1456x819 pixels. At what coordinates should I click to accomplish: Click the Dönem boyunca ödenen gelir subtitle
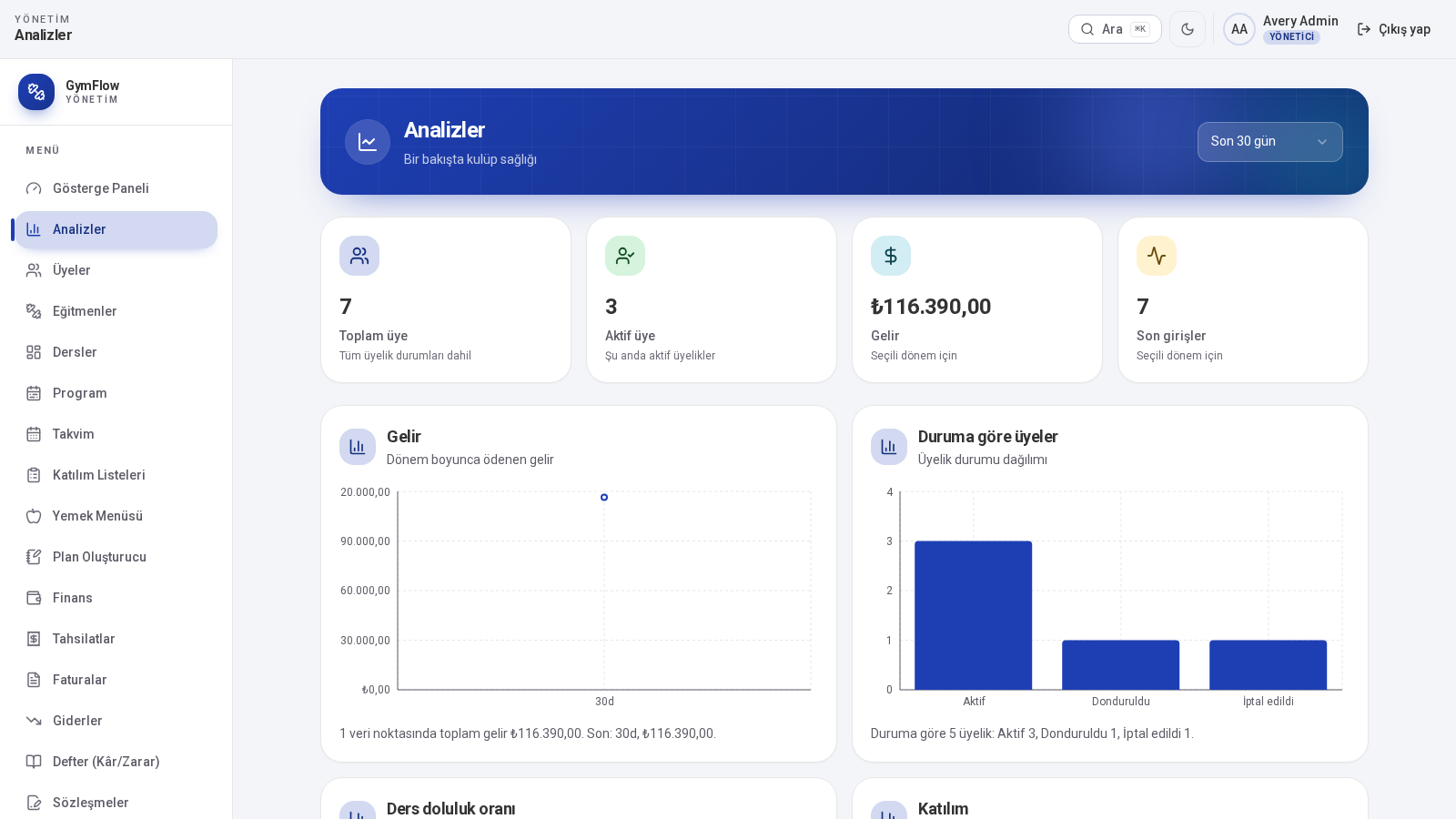(x=470, y=460)
